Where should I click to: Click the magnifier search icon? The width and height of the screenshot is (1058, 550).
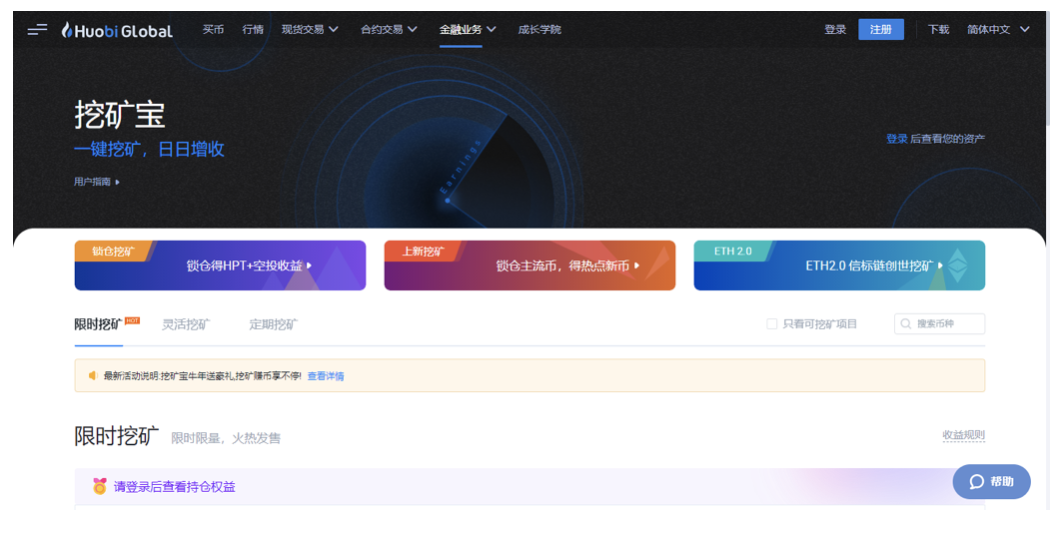coord(906,324)
